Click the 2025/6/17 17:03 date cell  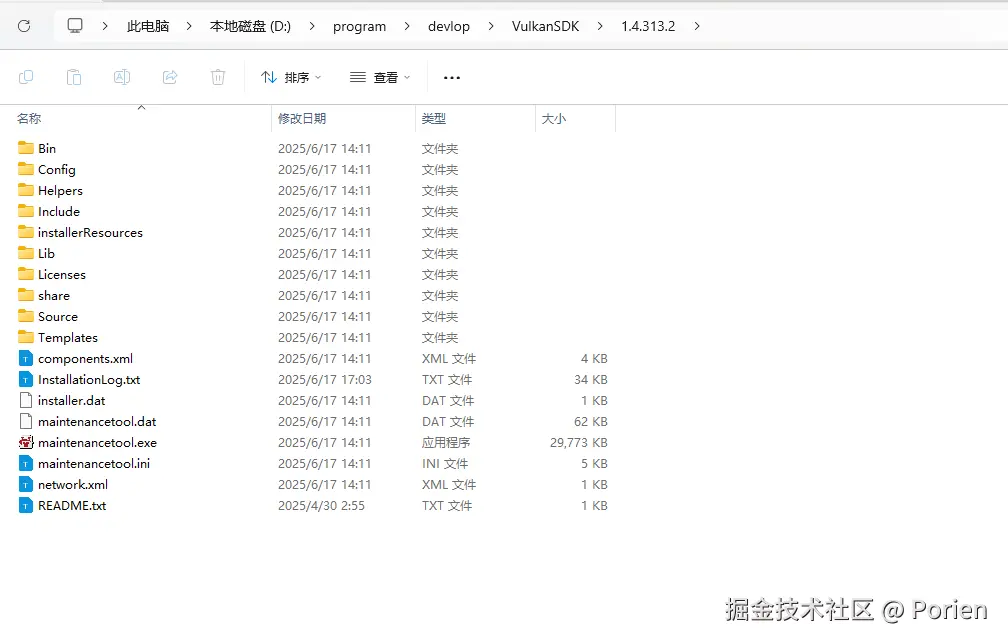[x=325, y=380]
